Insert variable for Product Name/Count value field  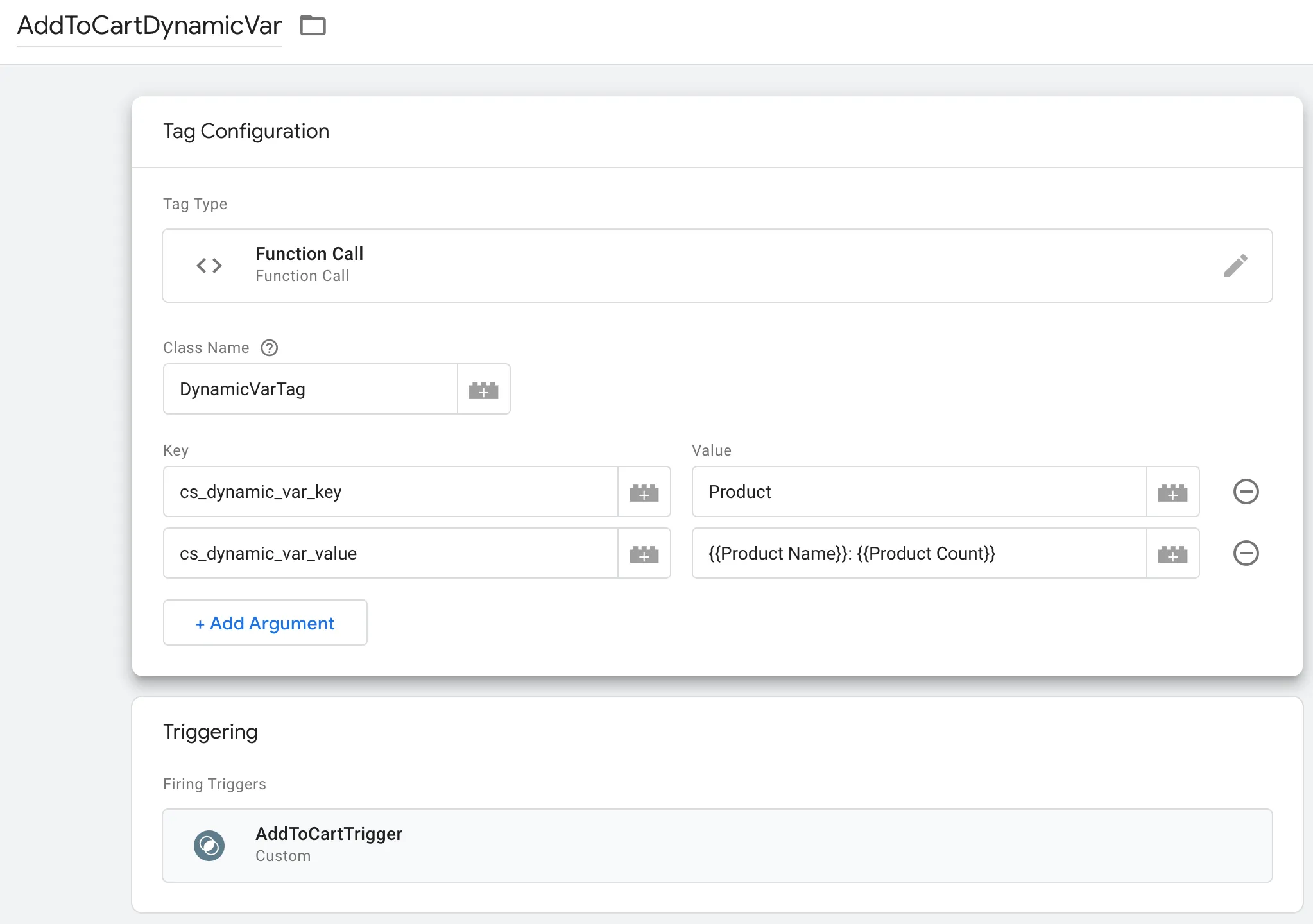click(1172, 554)
